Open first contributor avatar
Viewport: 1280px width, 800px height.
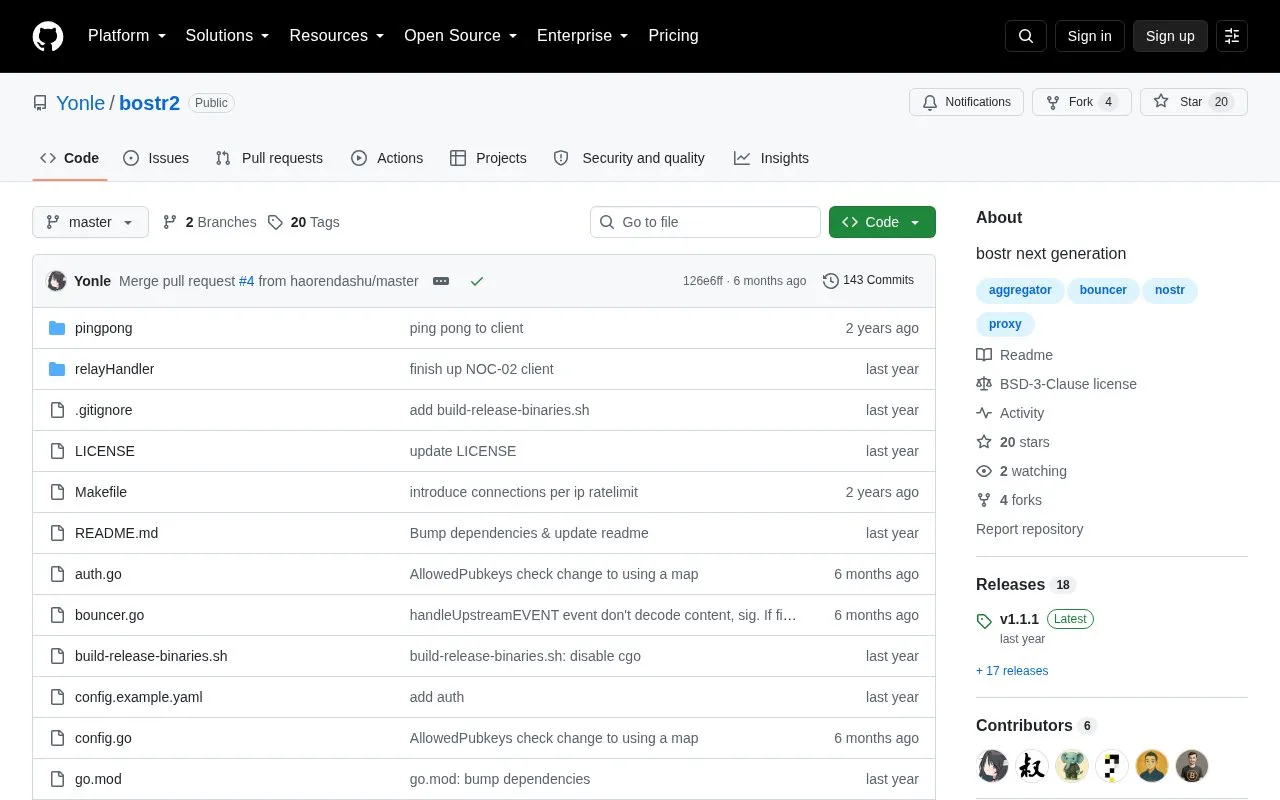(993, 766)
